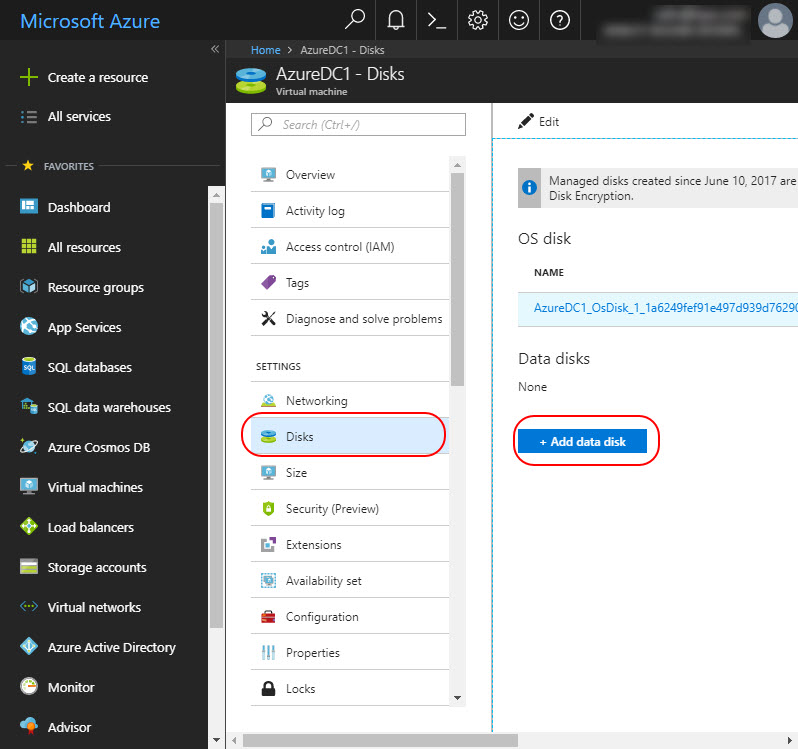Open Diagnose and solve problems
798x749 pixels.
point(350,319)
